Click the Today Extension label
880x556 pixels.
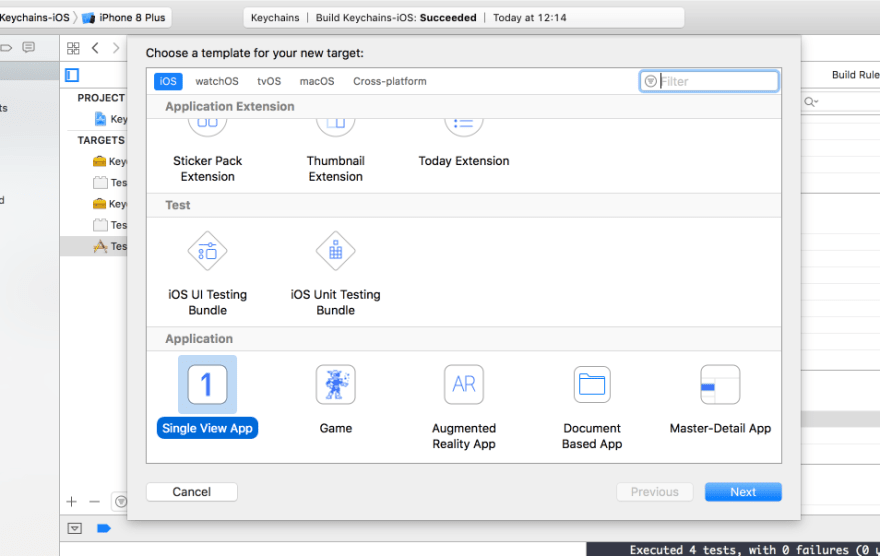[464, 161]
